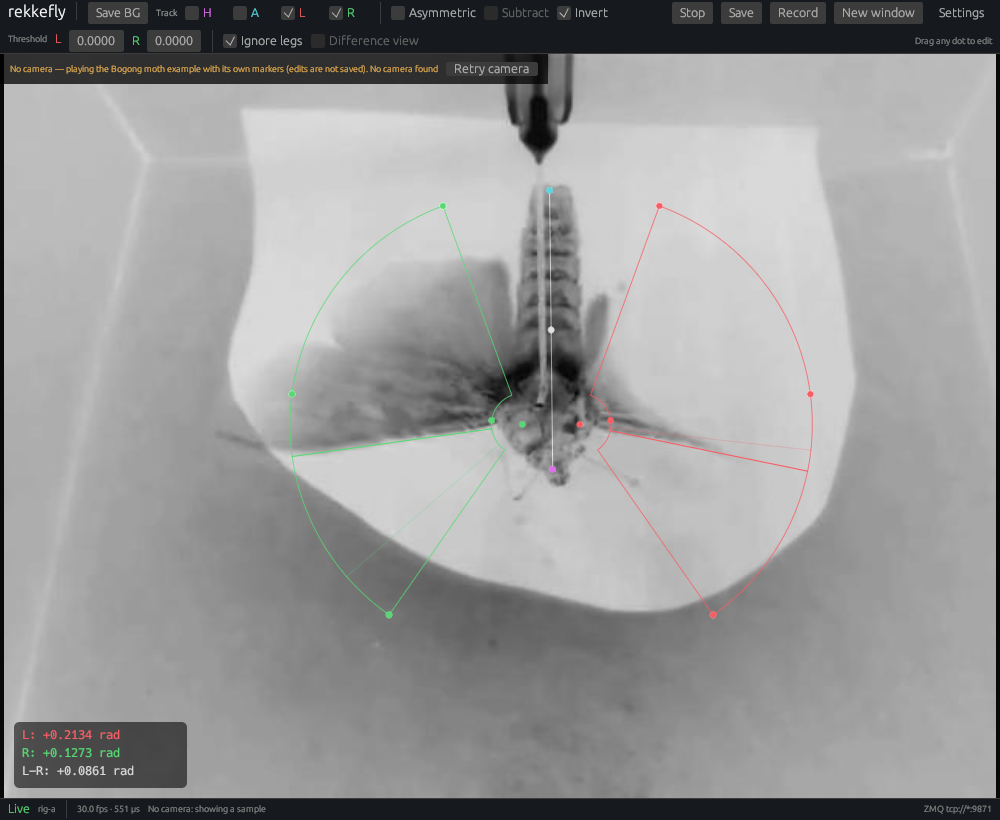Select the red hinge dot on the thorax
The image size is (1000, 820).
click(580, 424)
